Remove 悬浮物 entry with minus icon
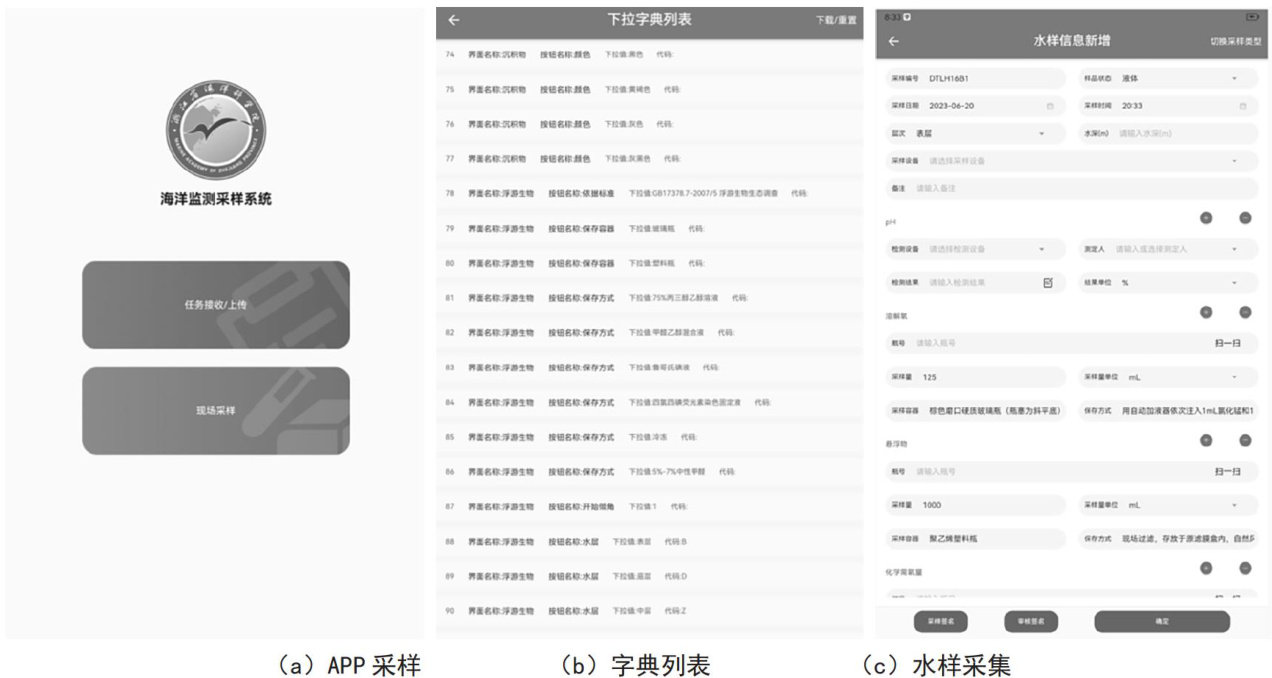 [x=1245, y=440]
